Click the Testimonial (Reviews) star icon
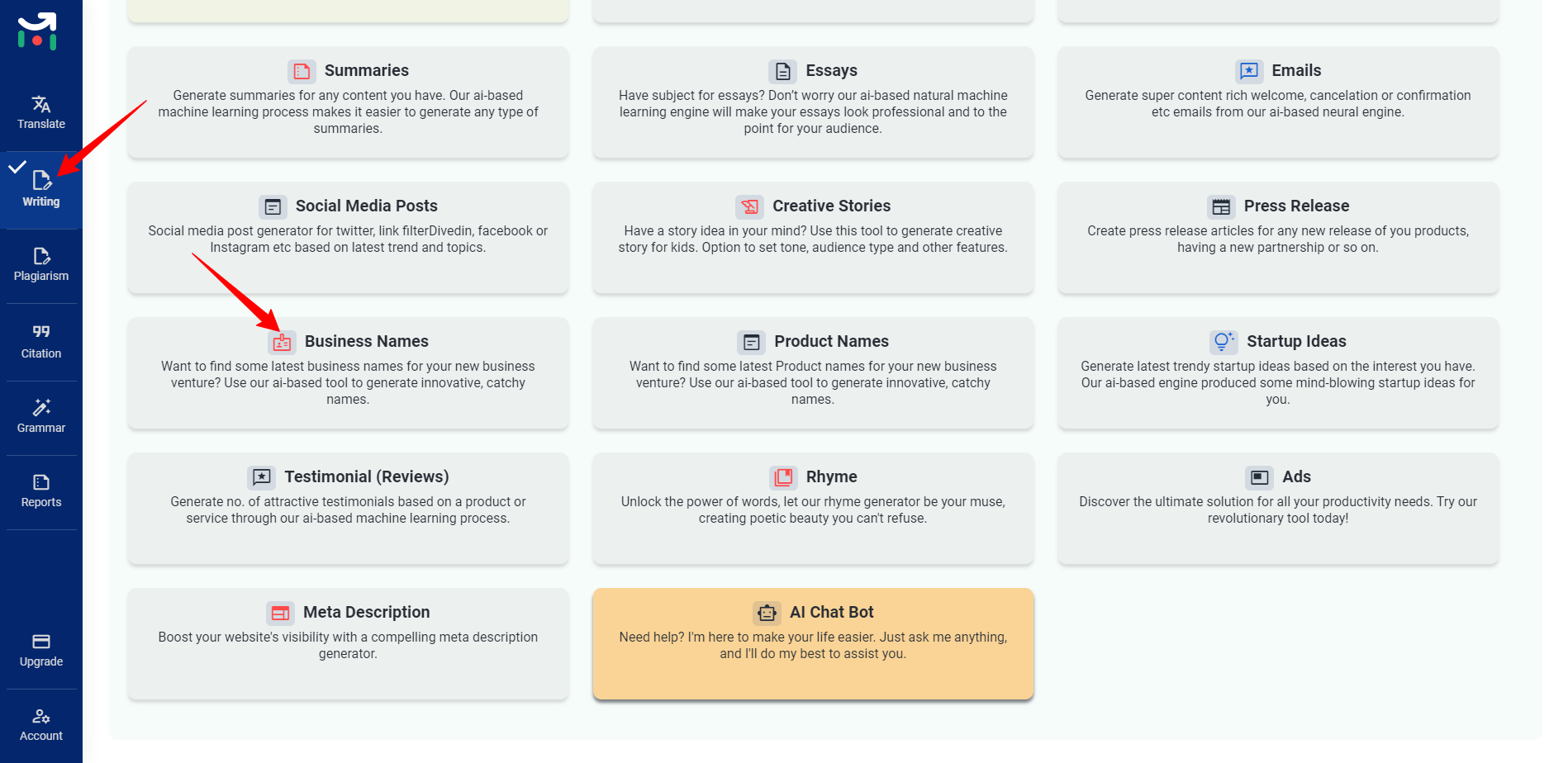The width and height of the screenshot is (1568, 763). tap(261, 477)
